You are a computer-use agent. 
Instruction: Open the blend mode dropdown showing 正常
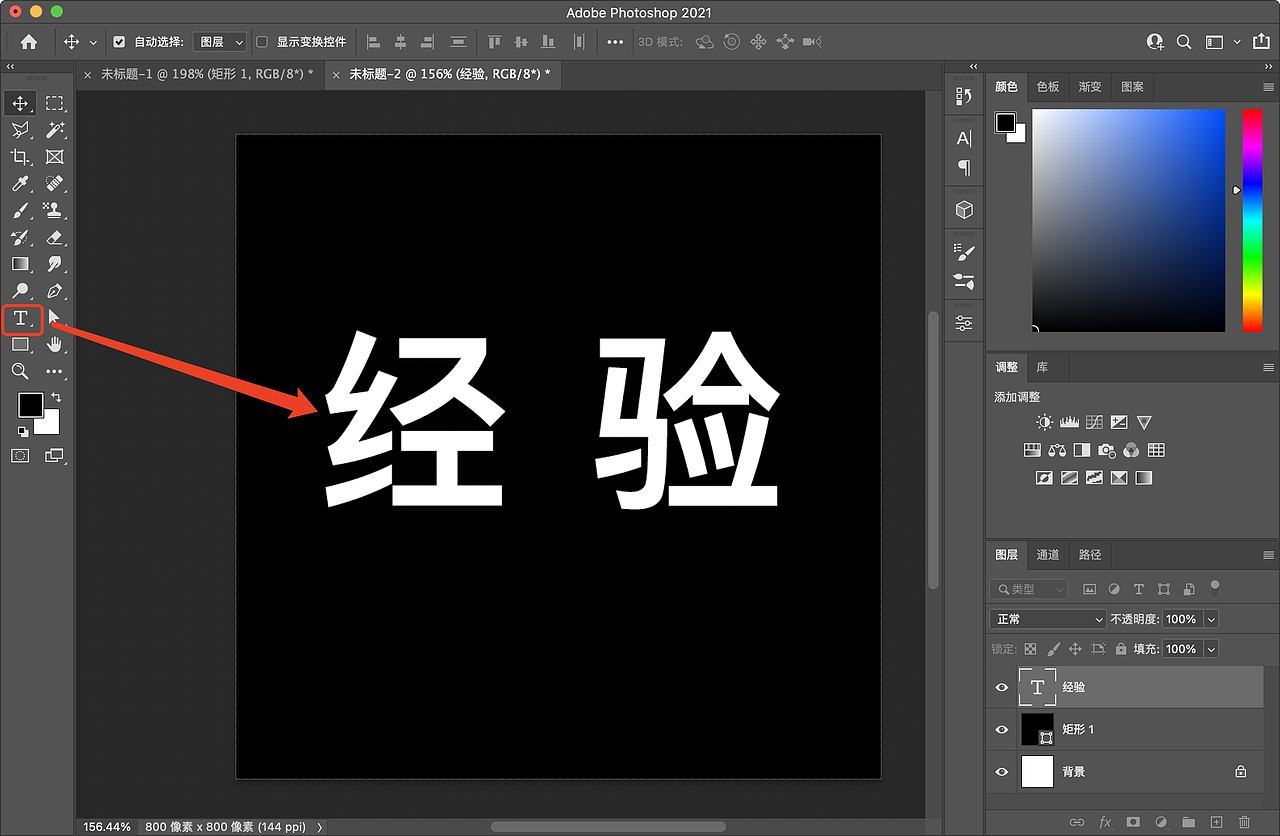tap(1047, 618)
